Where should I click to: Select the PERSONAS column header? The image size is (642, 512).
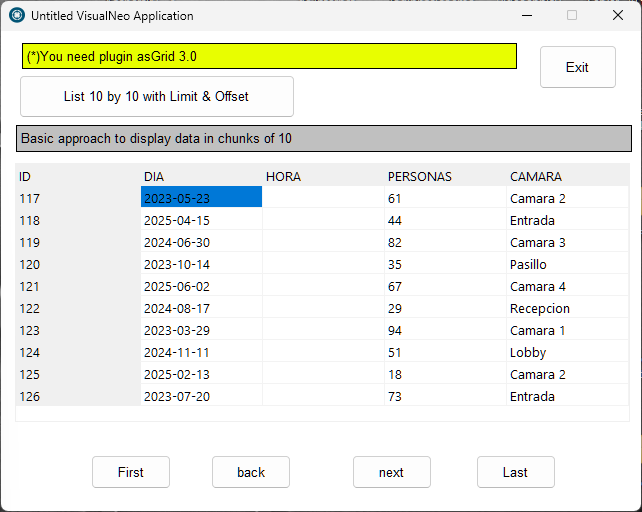[x=445, y=177]
